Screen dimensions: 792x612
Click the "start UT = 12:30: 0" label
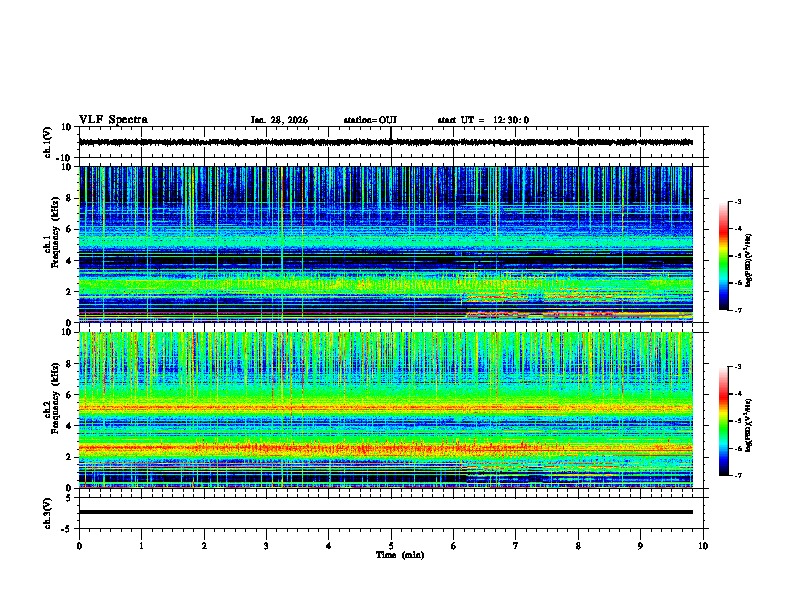click(x=483, y=120)
